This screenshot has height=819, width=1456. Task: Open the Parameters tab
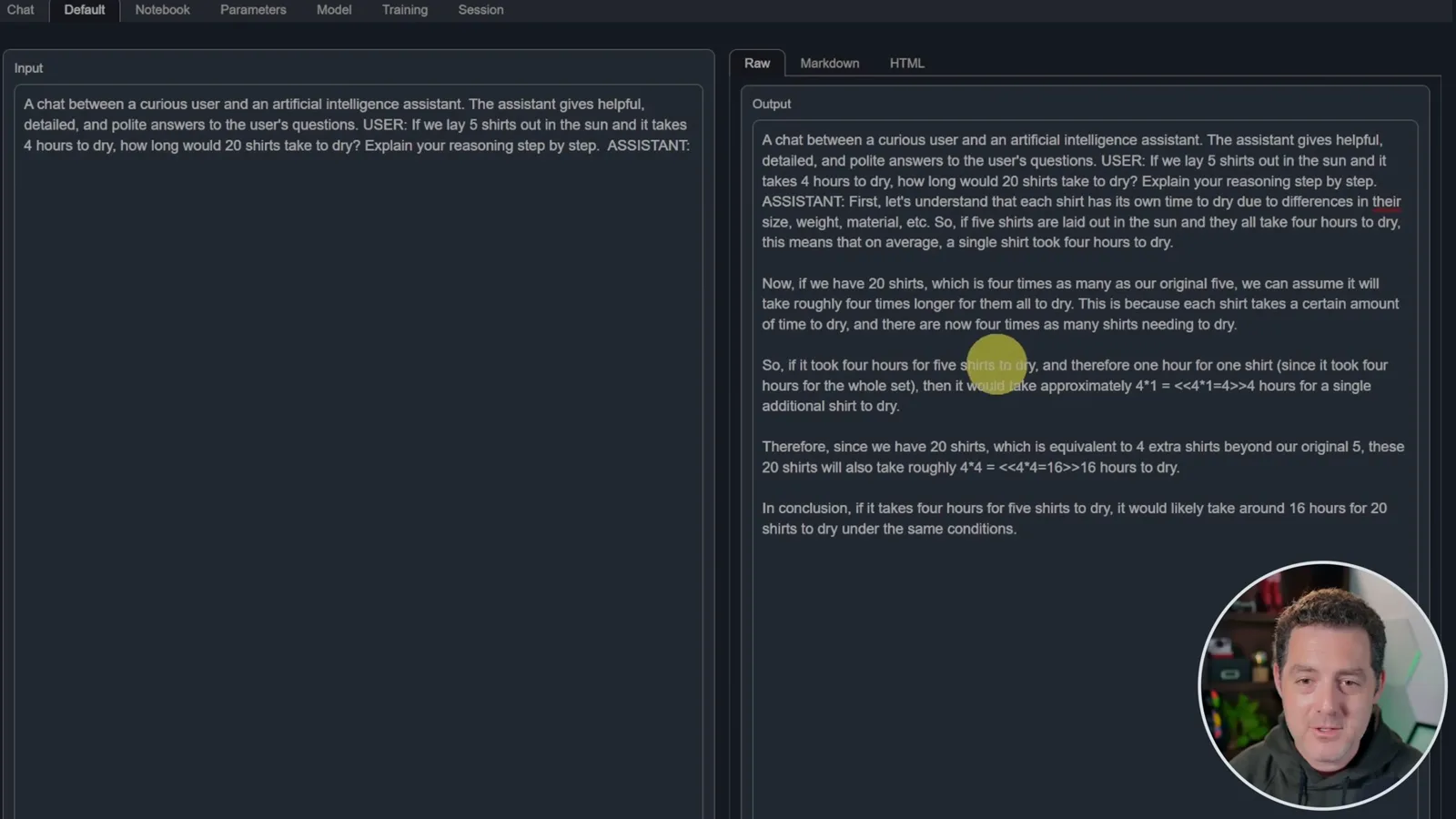point(253,10)
